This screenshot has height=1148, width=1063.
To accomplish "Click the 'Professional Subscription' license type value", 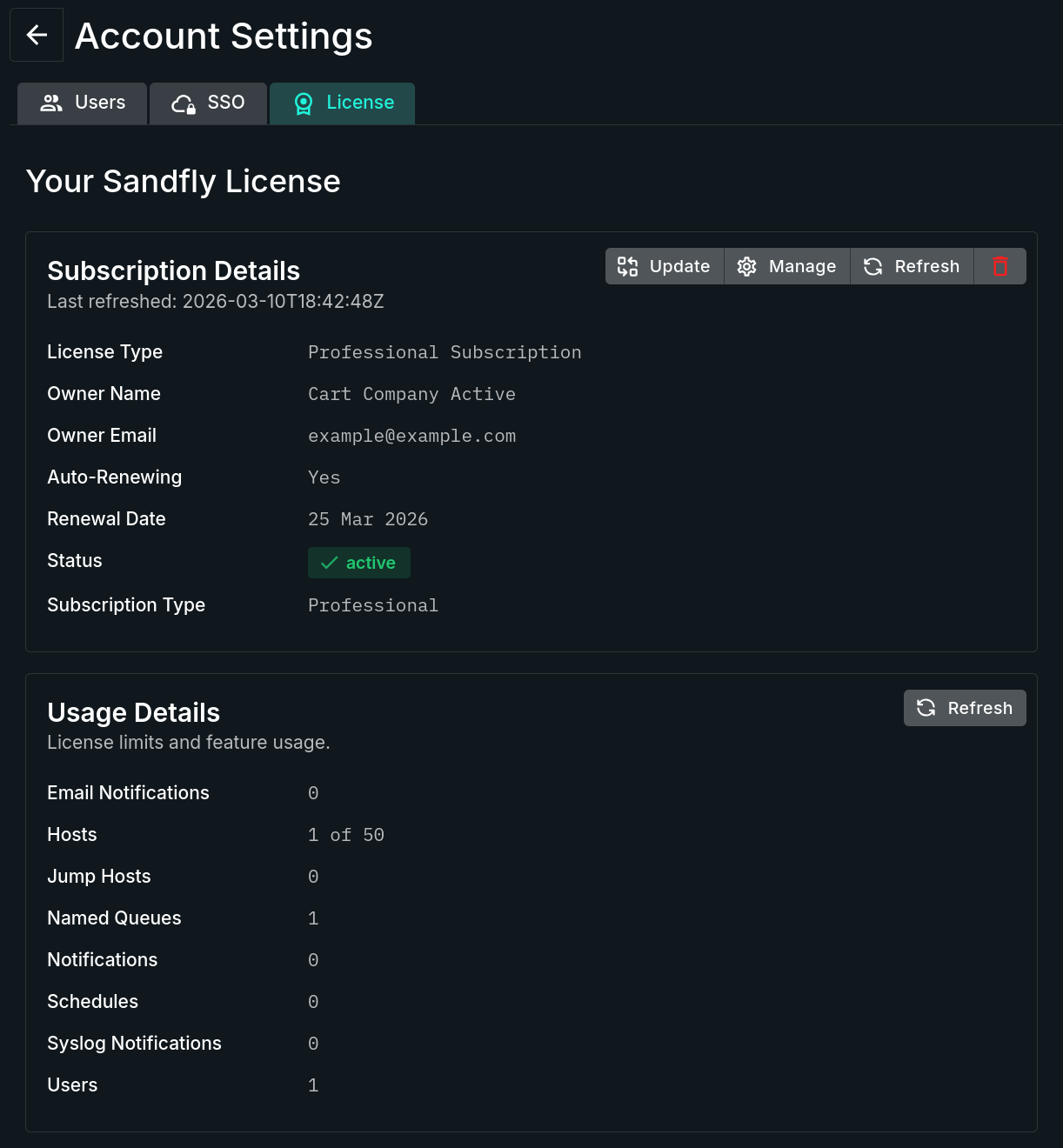I will 445,352.
